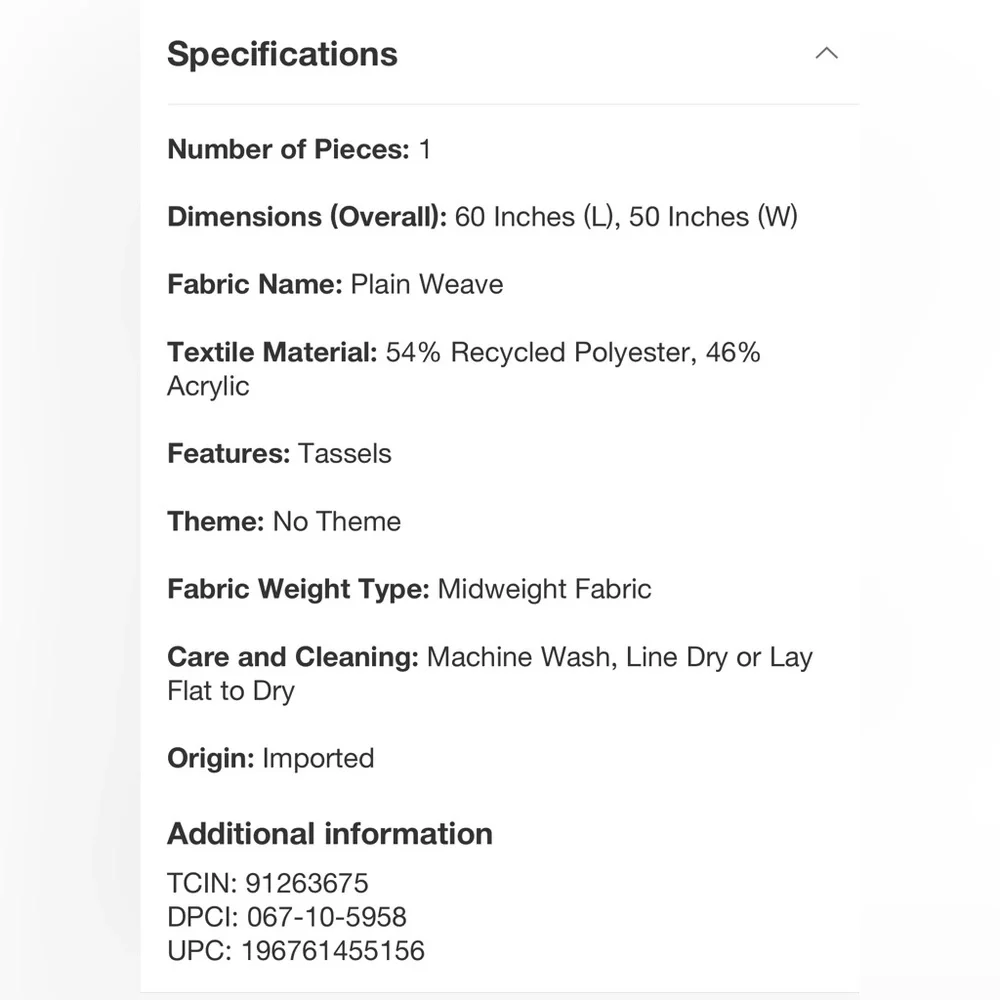1000x1000 pixels.
Task: Select the Plain Weave value text
Action: point(427,285)
